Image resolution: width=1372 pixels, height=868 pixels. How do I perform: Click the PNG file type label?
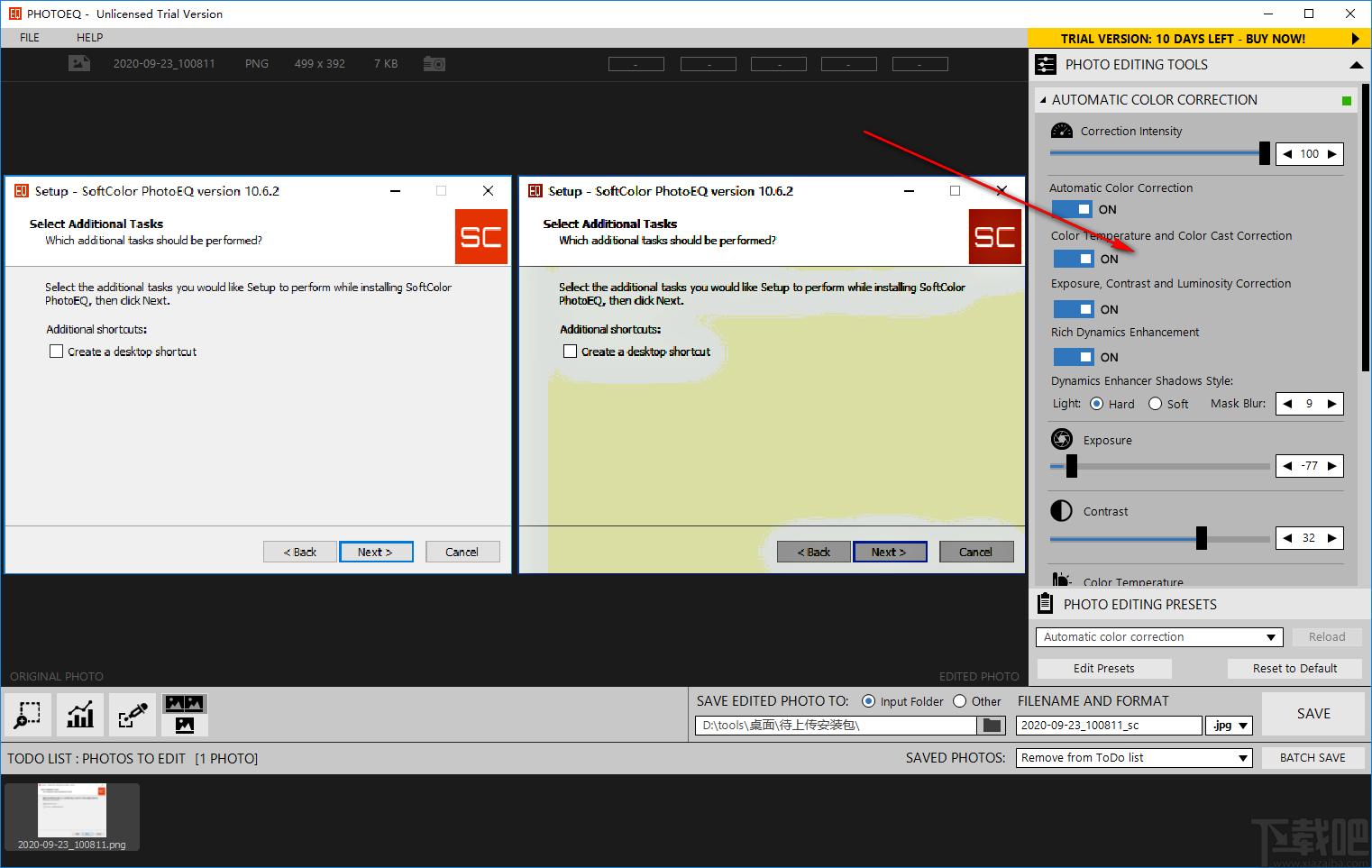pos(257,64)
